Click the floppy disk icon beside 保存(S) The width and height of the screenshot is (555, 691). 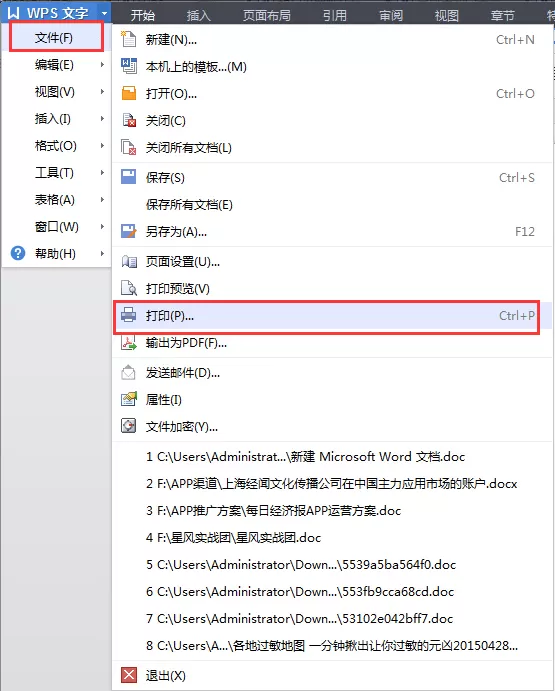tap(129, 177)
